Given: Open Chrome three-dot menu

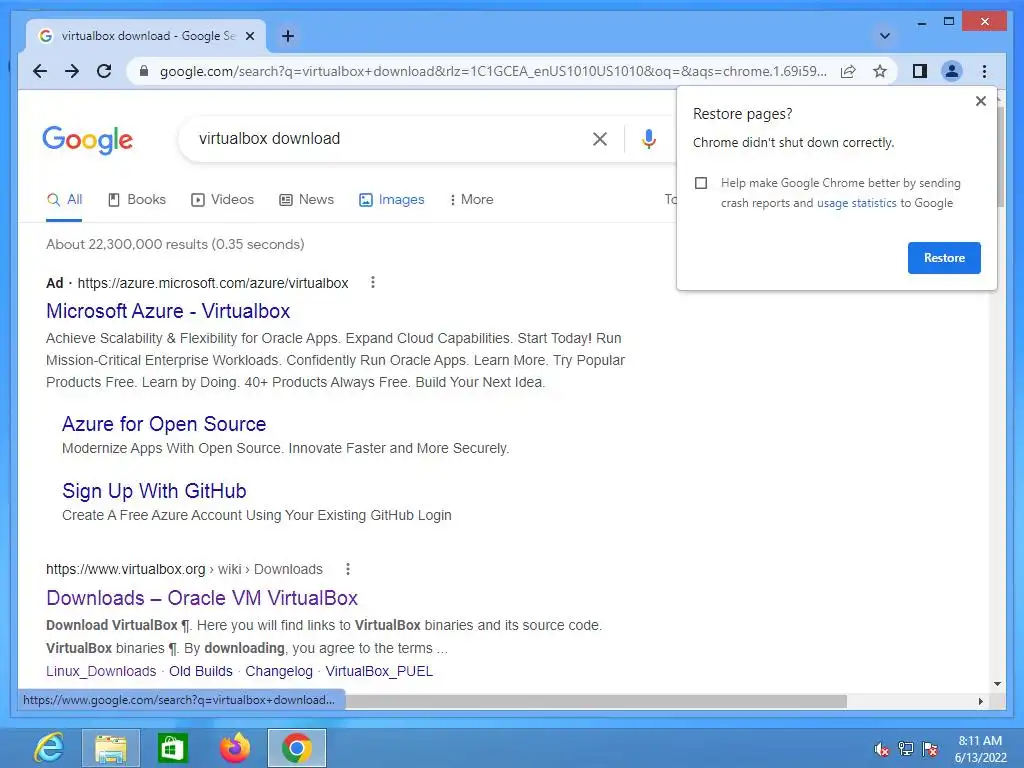Looking at the screenshot, I should (x=984, y=71).
